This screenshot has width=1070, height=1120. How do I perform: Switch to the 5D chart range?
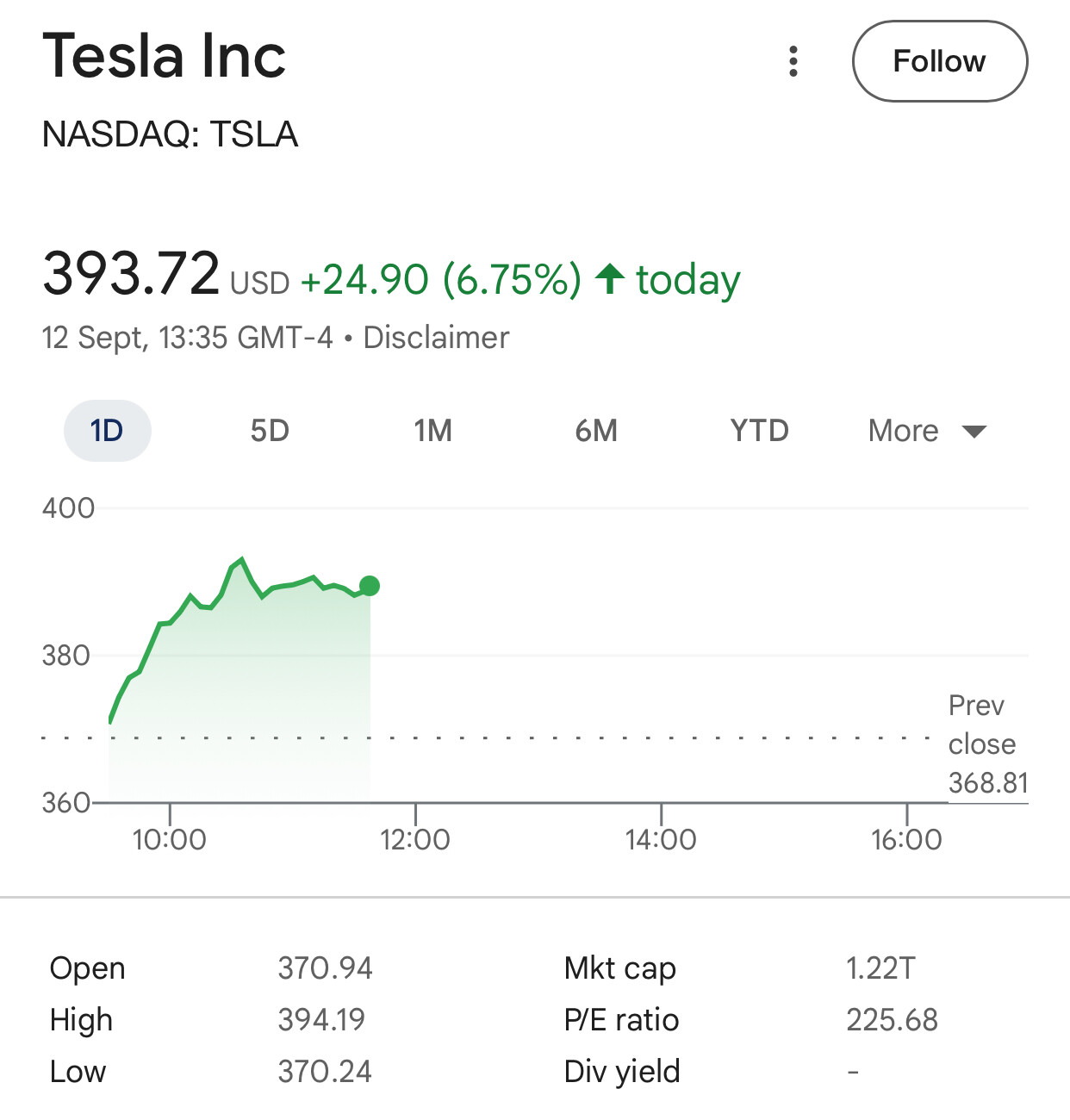point(270,431)
